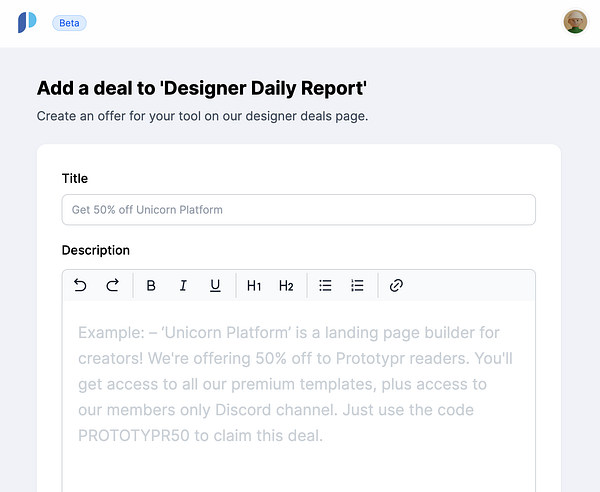Toggle bold formatting
Image resolution: width=600 pixels, height=492 pixels.
pos(151,285)
